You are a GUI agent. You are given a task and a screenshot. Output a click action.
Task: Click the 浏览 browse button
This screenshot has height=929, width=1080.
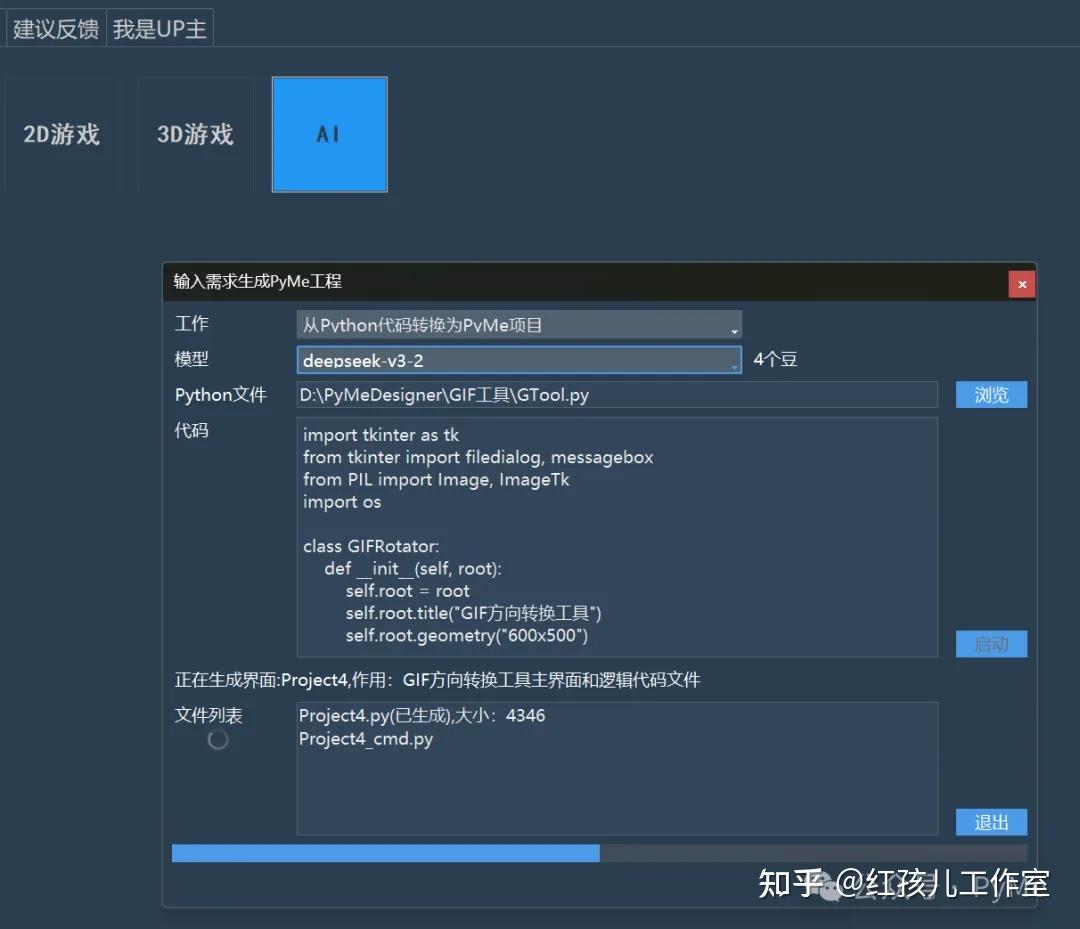[x=991, y=395]
